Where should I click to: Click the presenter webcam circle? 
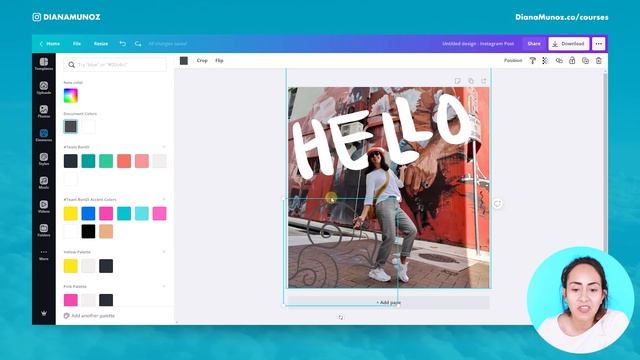(x=580, y=300)
